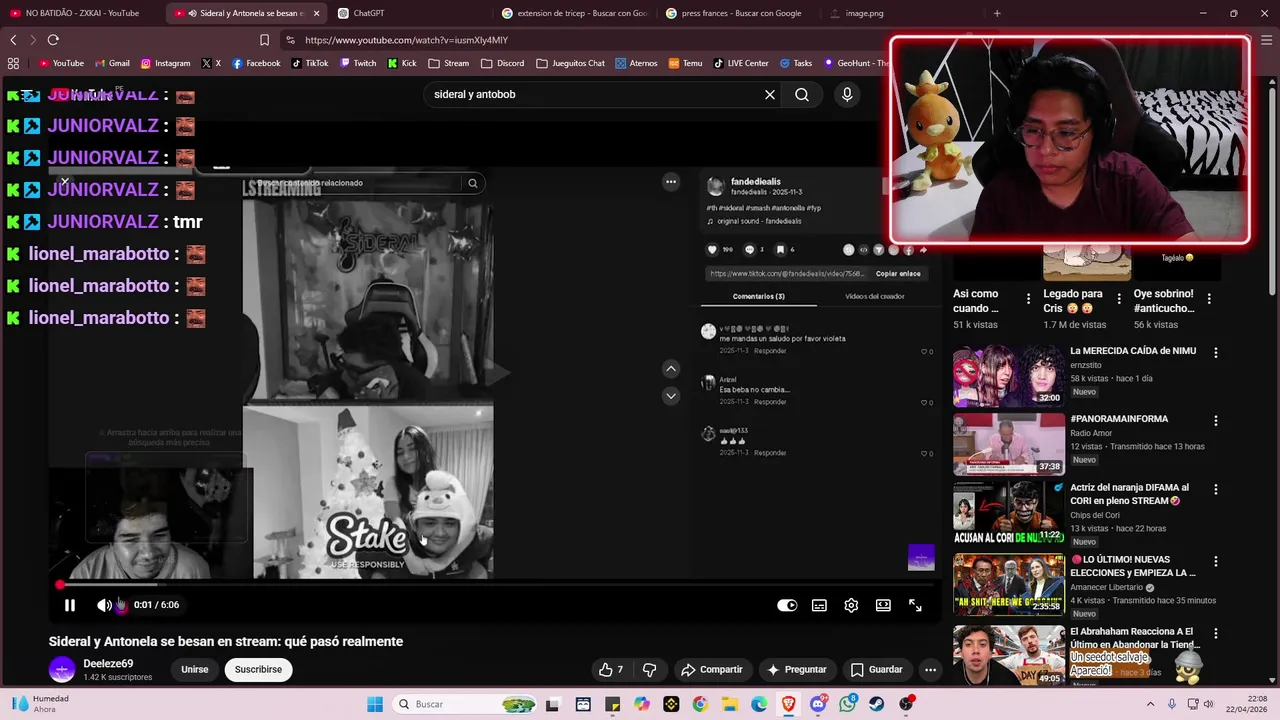This screenshot has width=1280, height=720.
Task: Open the '#PANORAMAINFORMA' video thumbnail
Action: pyautogui.click(x=1009, y=445)
